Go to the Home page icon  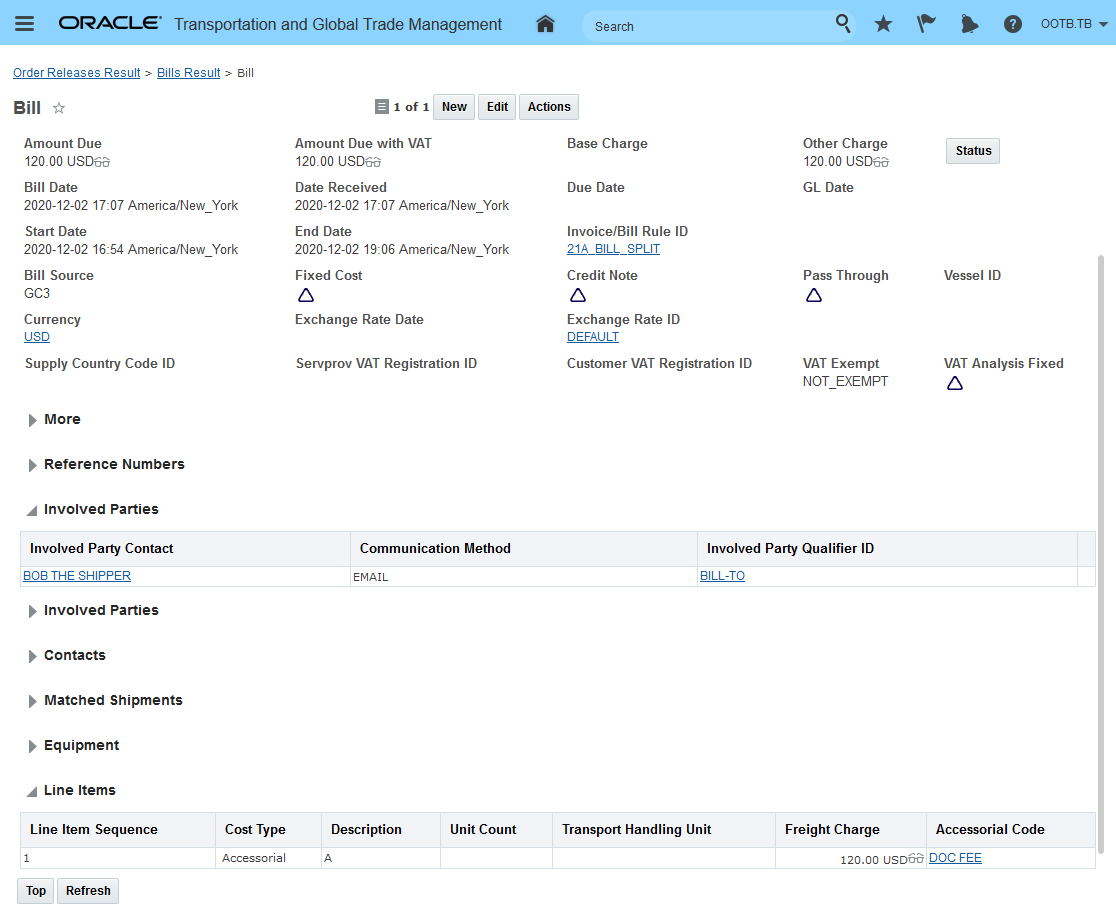point(545,24)
